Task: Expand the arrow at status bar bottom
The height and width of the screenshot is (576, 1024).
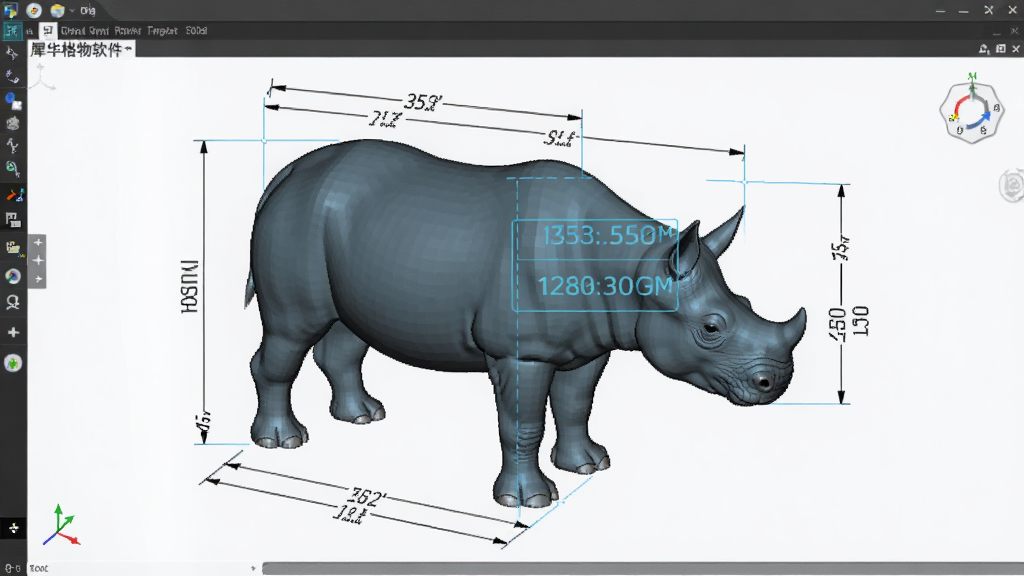Action: pos(253,568)
